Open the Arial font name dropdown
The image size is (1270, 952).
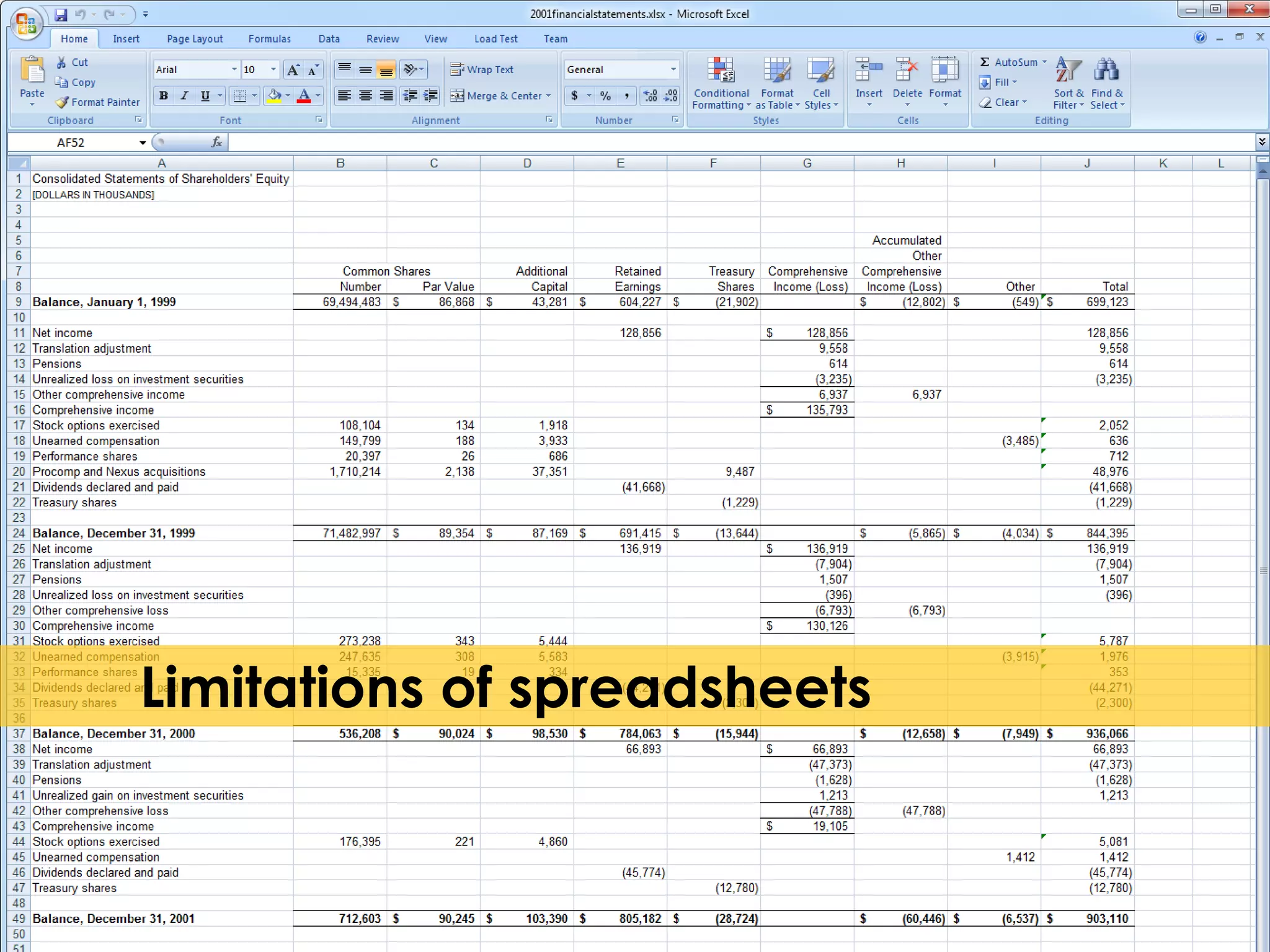click(234, 69)
